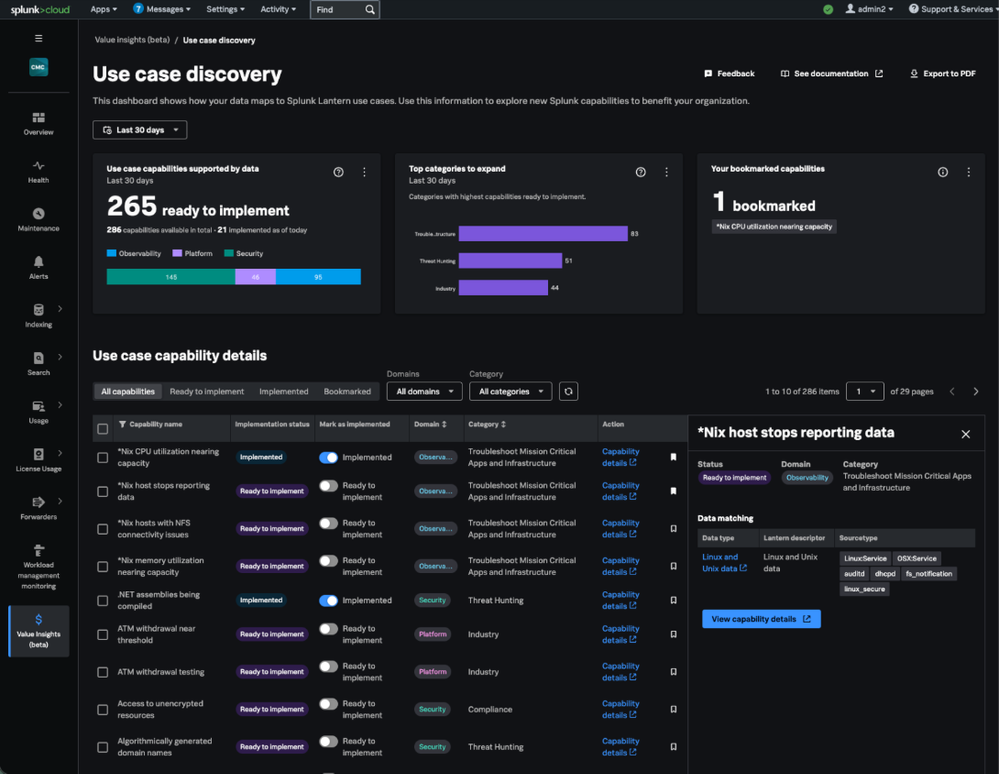
Task: Open Search in the sidebar
Action: pyautogui.click(x=39, y=364)
